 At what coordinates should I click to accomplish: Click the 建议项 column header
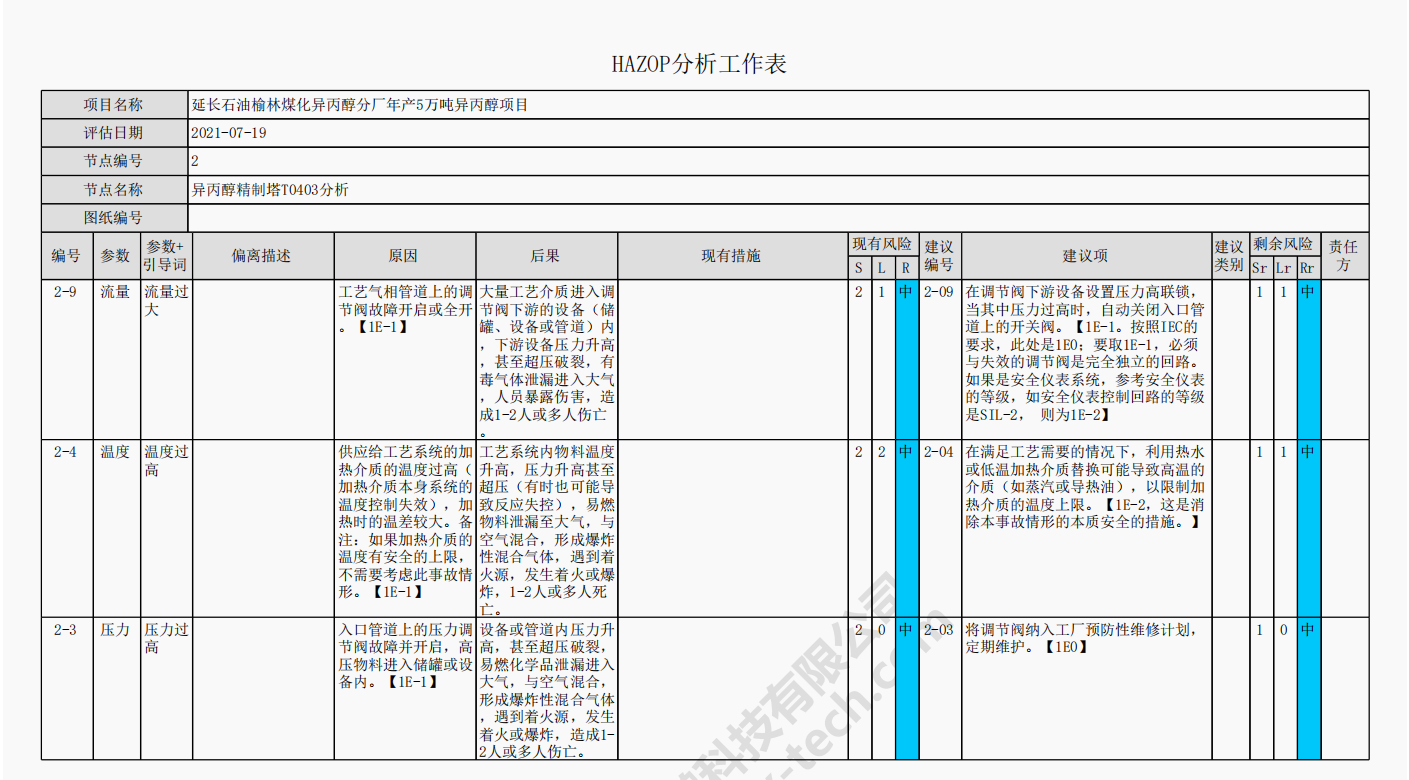(1086, 256)
